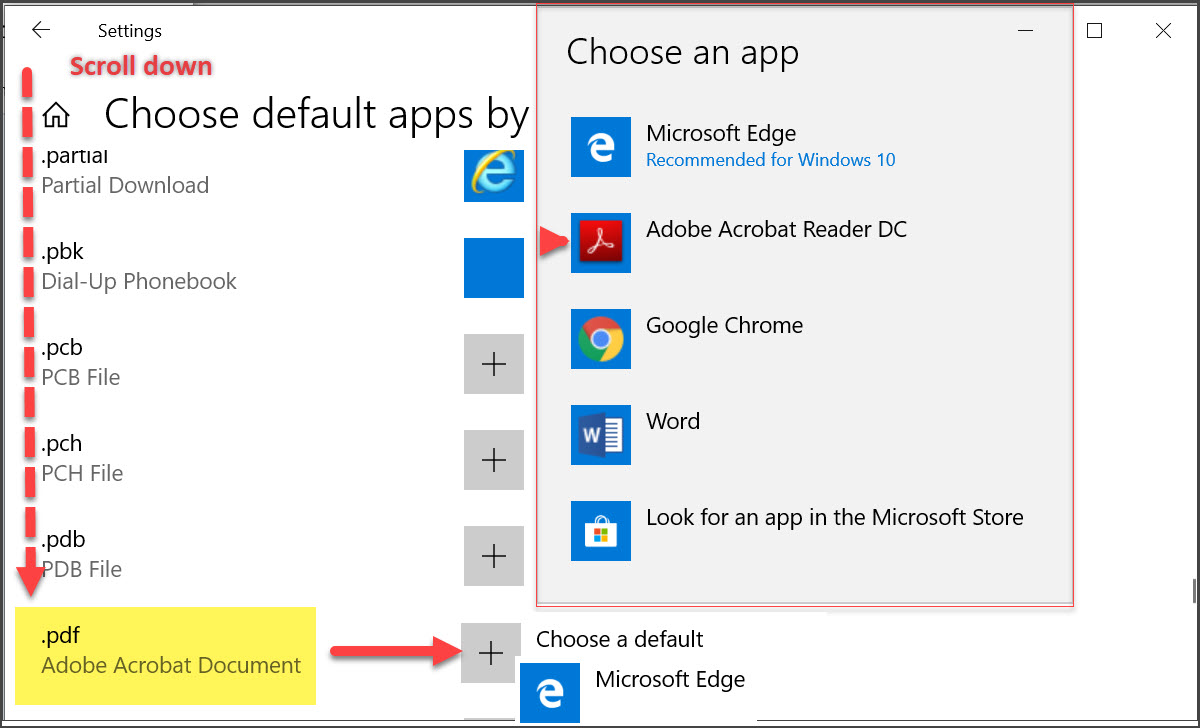1200x728 pixels.
Task: Maximize the Settings window
Action: [x=1094, y=31]
